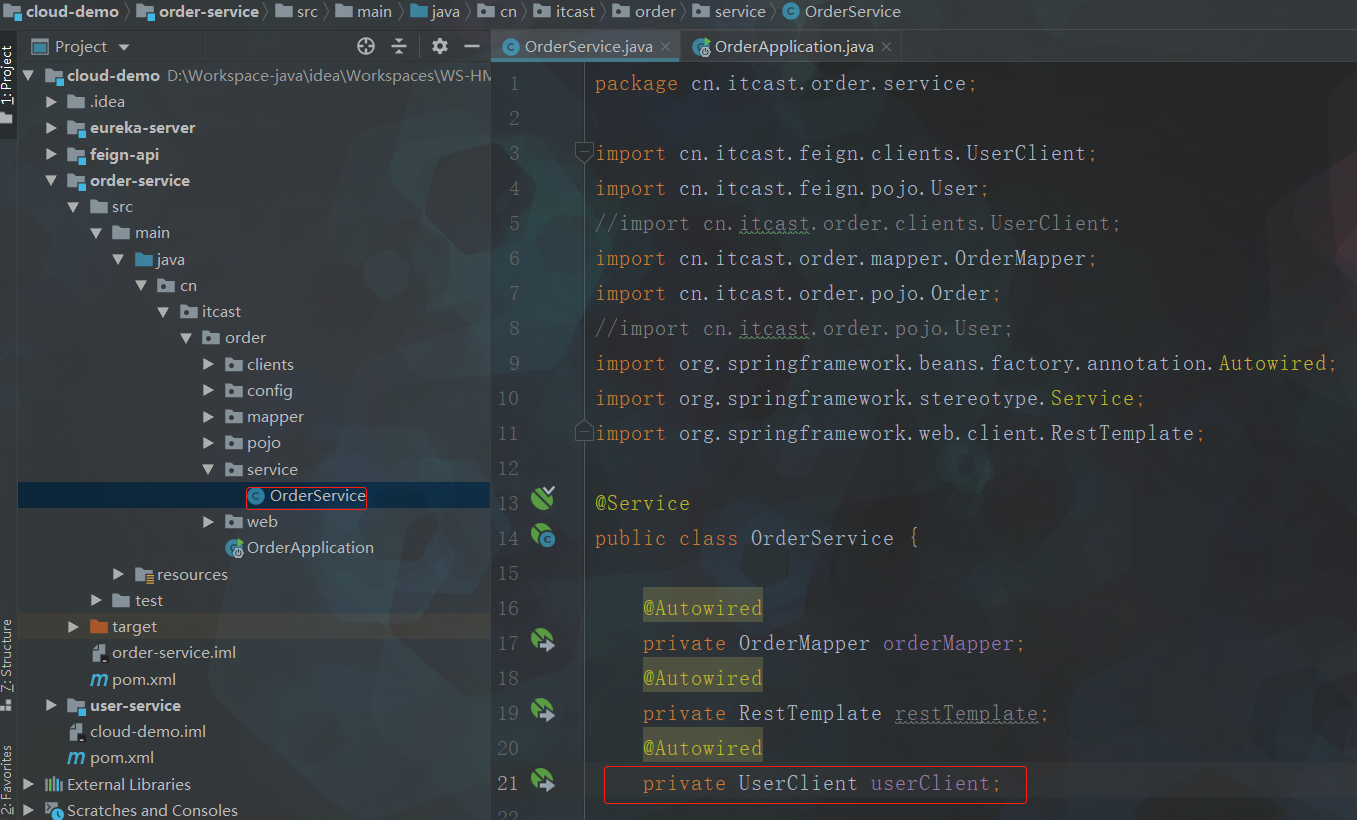1357x820 pixels.
Task: Expand the clients package arrow
Action: point(208,365)
